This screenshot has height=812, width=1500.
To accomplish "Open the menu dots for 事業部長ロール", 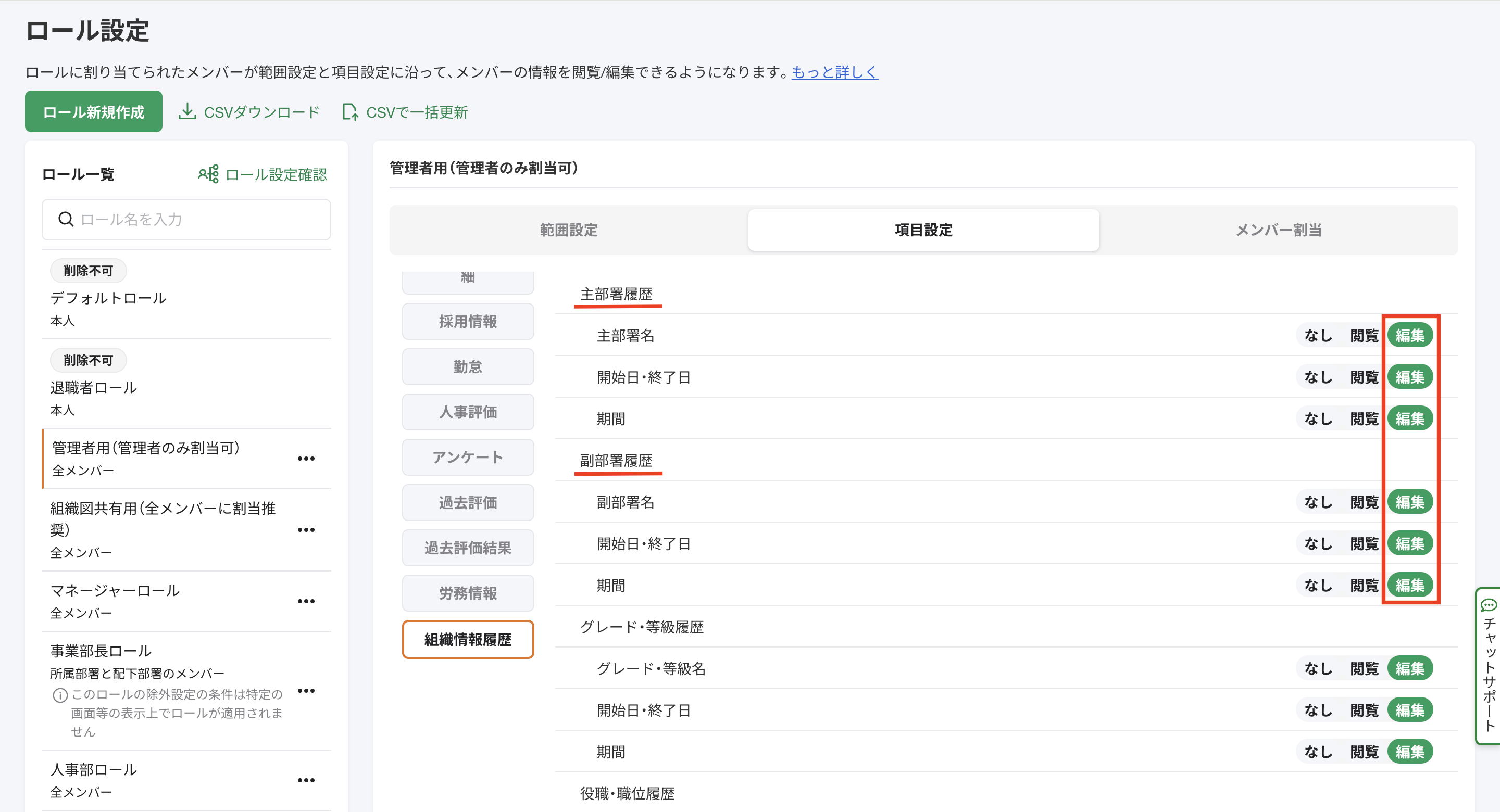I will [x=306, y=690].
